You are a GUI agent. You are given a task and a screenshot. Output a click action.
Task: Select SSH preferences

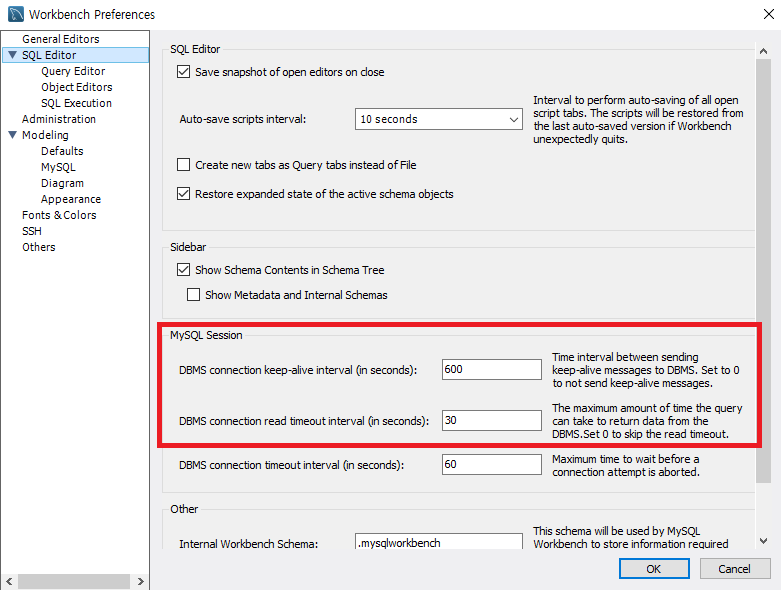click(x=31, y=231)
